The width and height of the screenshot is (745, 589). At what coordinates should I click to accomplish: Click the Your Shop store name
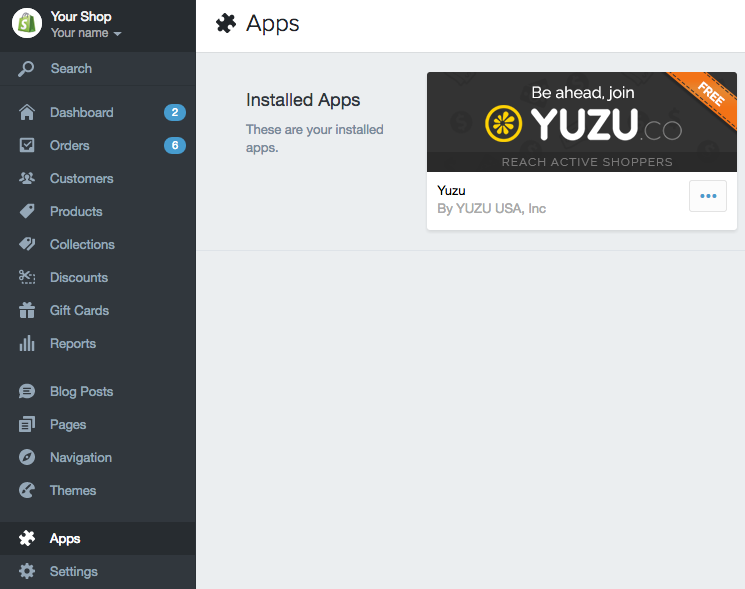pos(81,16)
